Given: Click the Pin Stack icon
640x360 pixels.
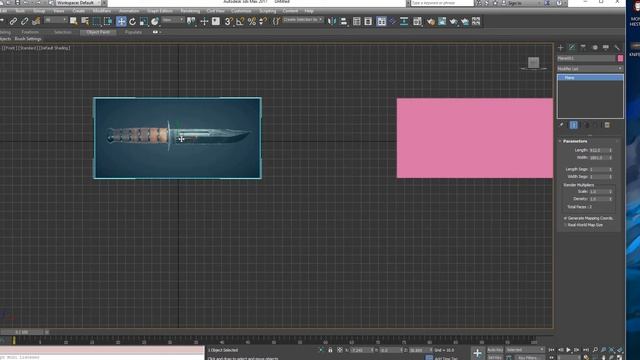Looking at the screenshot, I should (562, 125).
